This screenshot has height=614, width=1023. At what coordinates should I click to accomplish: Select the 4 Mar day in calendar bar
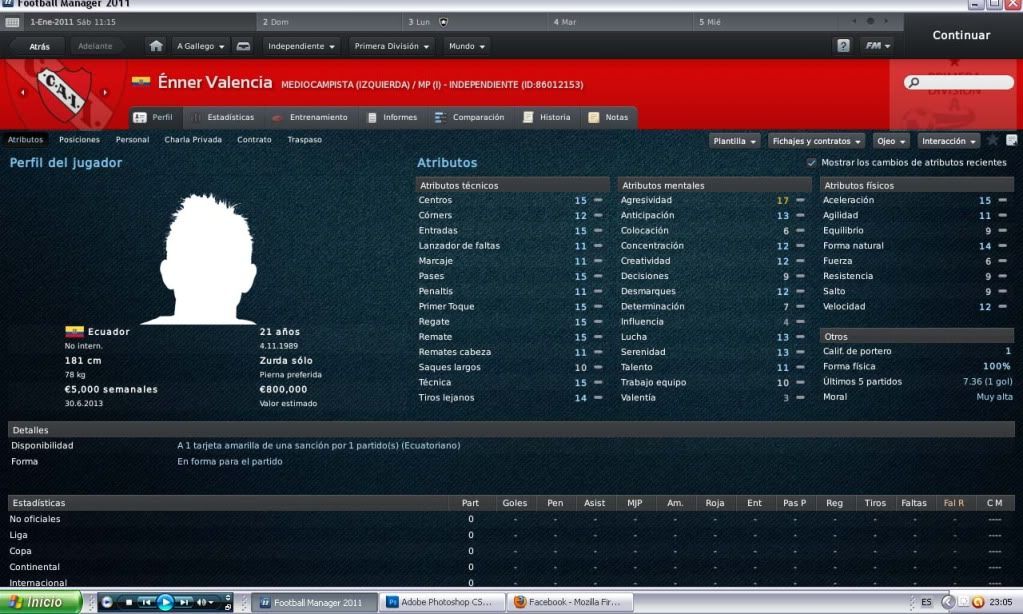[x=620, y=22]
